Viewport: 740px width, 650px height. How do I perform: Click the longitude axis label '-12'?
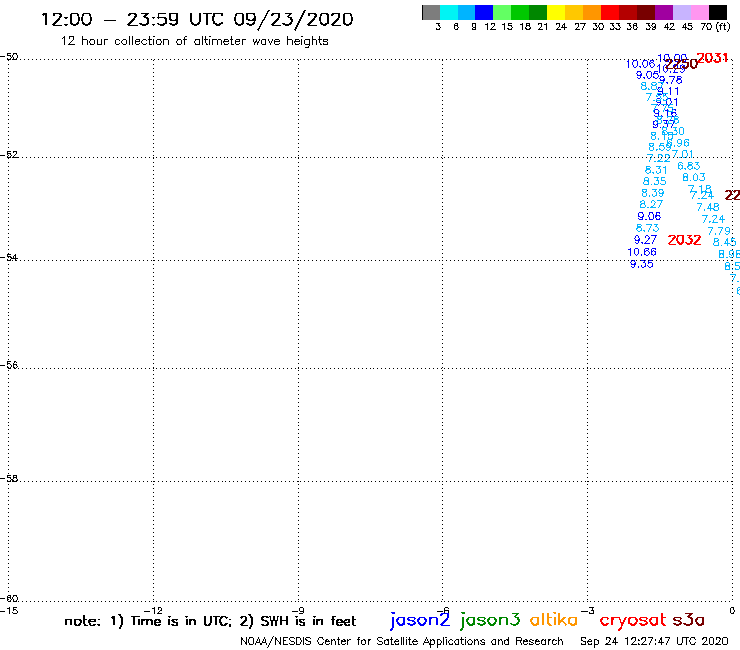(153, 611)
